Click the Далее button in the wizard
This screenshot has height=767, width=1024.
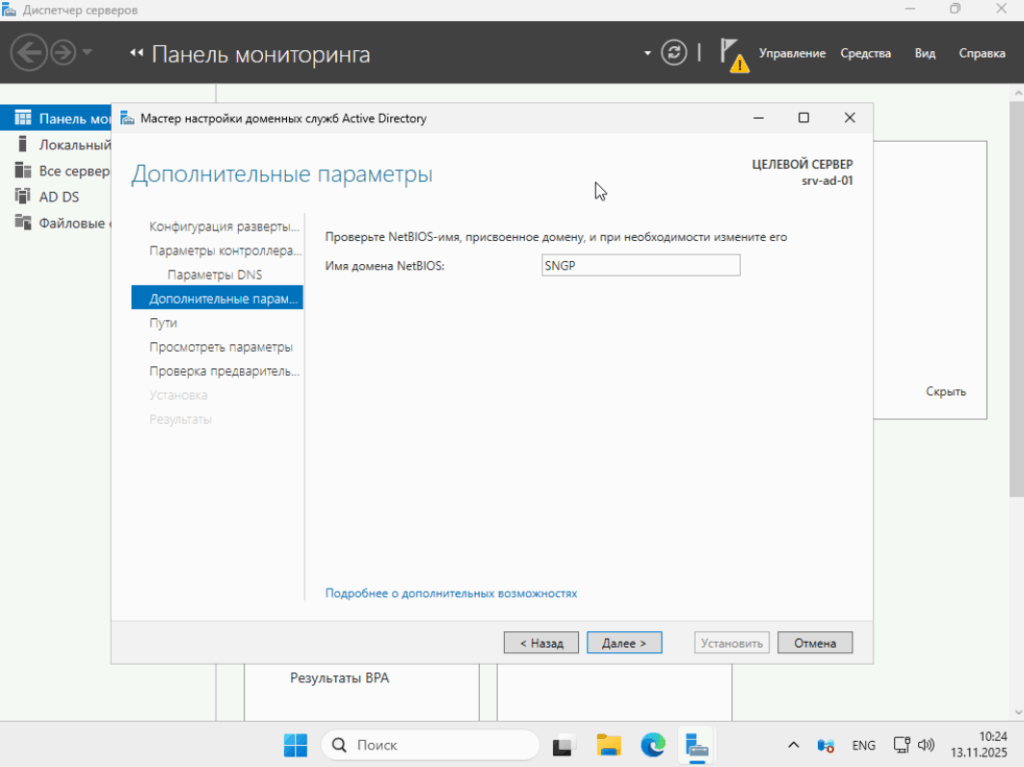pos(624,642)
